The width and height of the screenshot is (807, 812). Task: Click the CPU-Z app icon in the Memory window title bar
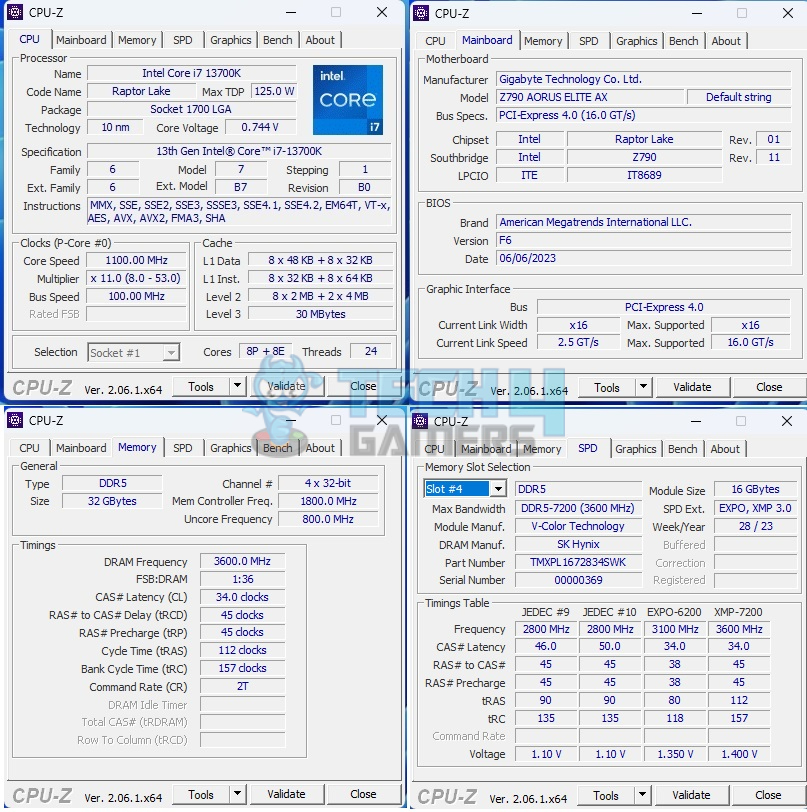click(15, 420)
